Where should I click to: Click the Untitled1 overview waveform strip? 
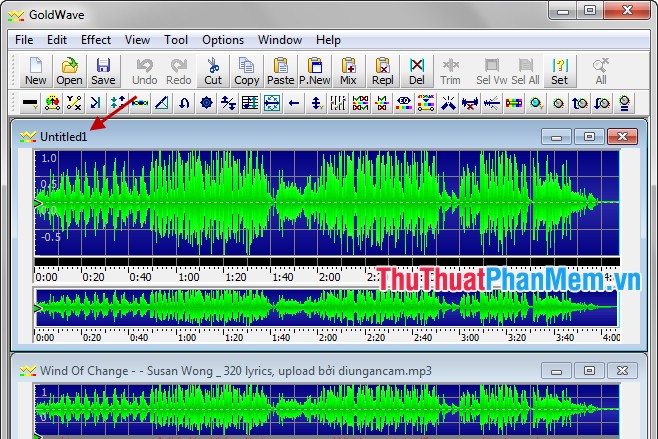coord(320,308)
